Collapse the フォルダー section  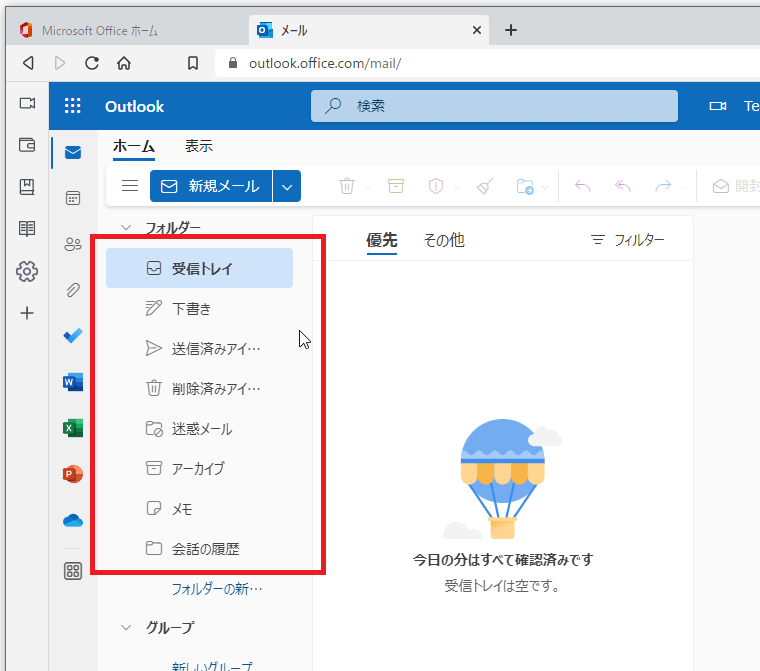pos(126,228)
